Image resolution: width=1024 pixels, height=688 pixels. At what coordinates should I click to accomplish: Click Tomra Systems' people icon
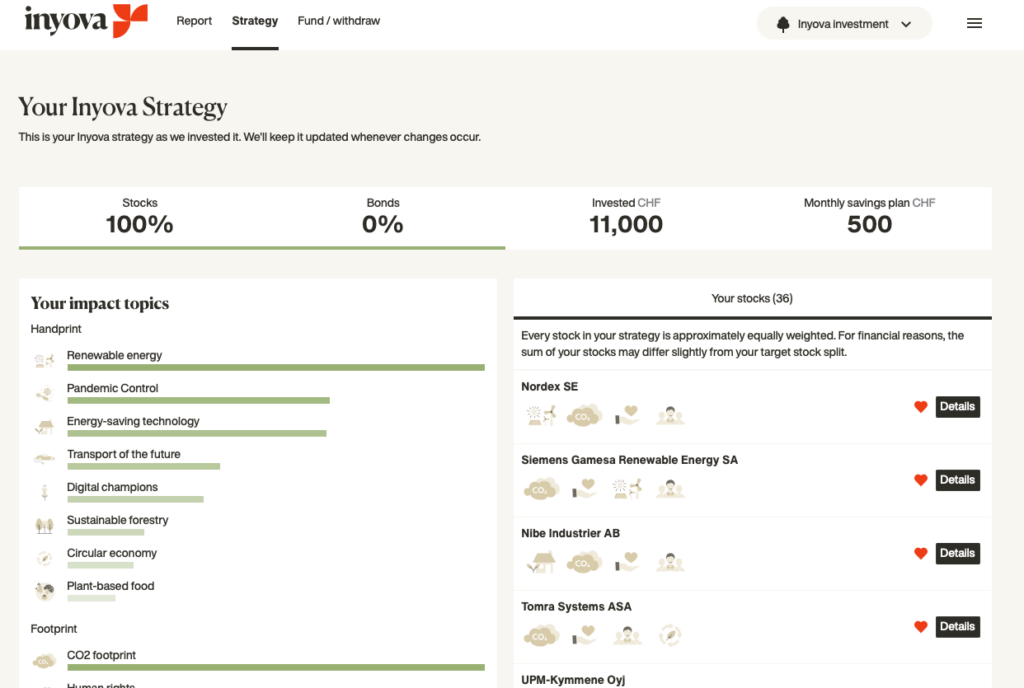(x=627, y=635)
